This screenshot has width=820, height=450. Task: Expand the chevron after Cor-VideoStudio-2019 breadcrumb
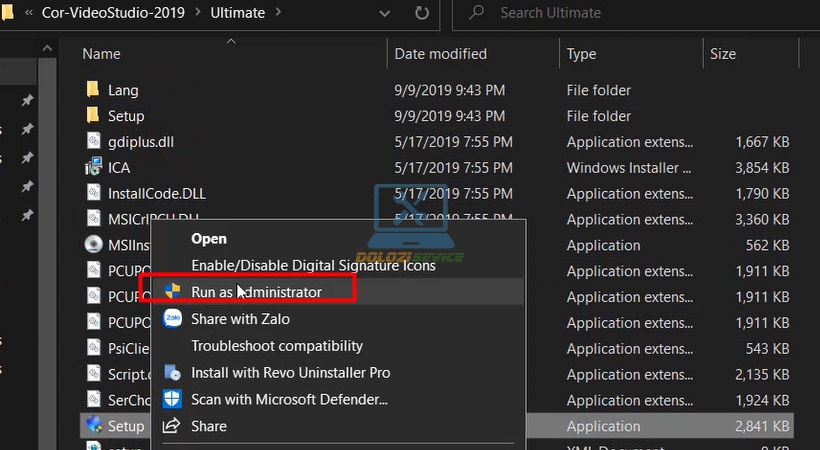[x=198, y=12]
